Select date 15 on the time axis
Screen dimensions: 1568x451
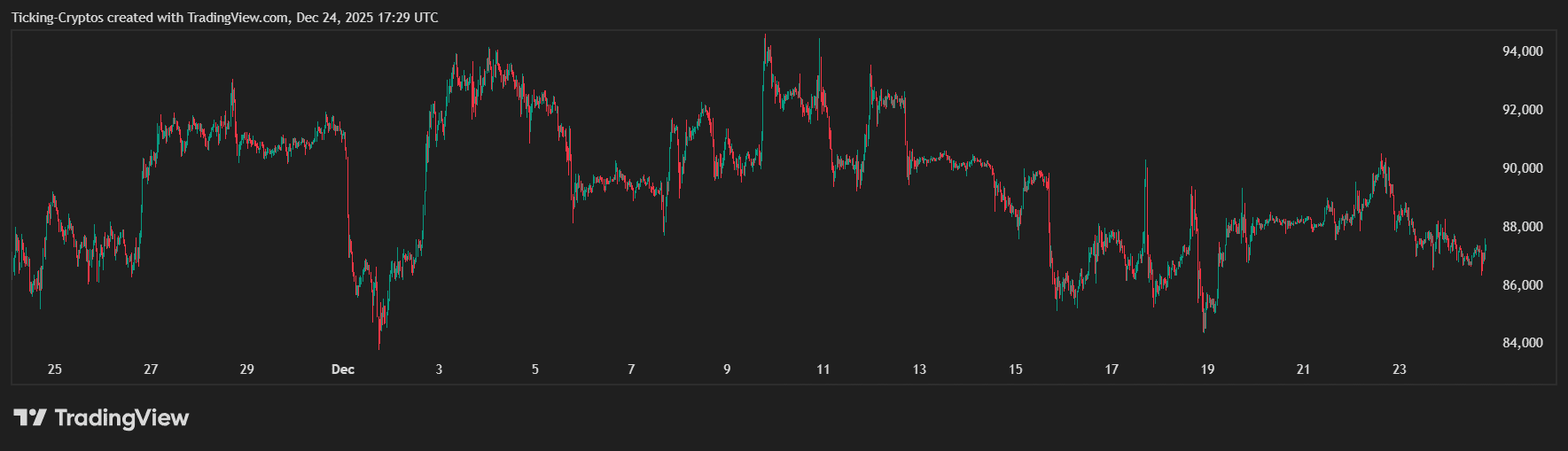click(x=1016, y=369)
